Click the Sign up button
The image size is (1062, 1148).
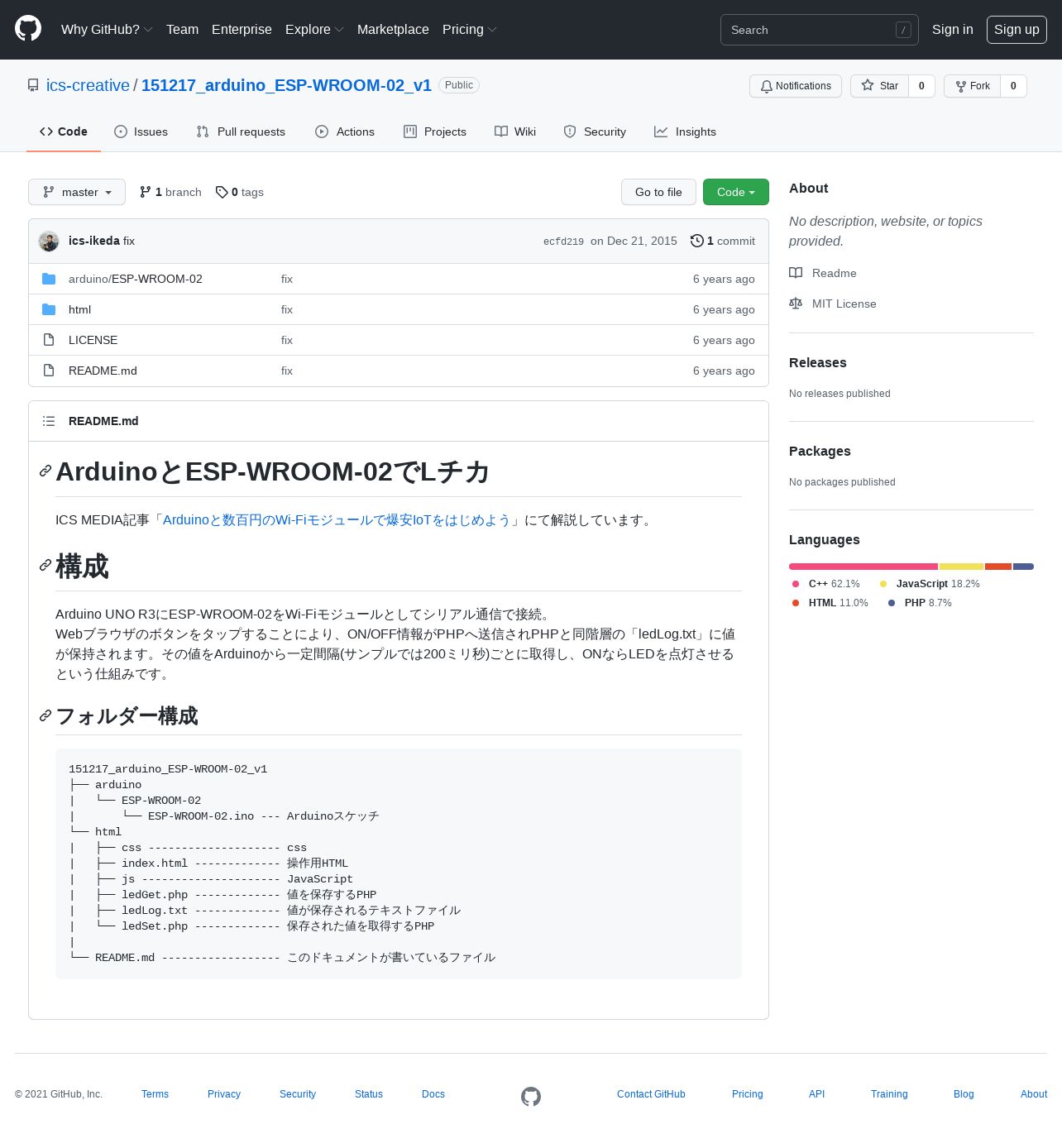(x=1017, y=29)
